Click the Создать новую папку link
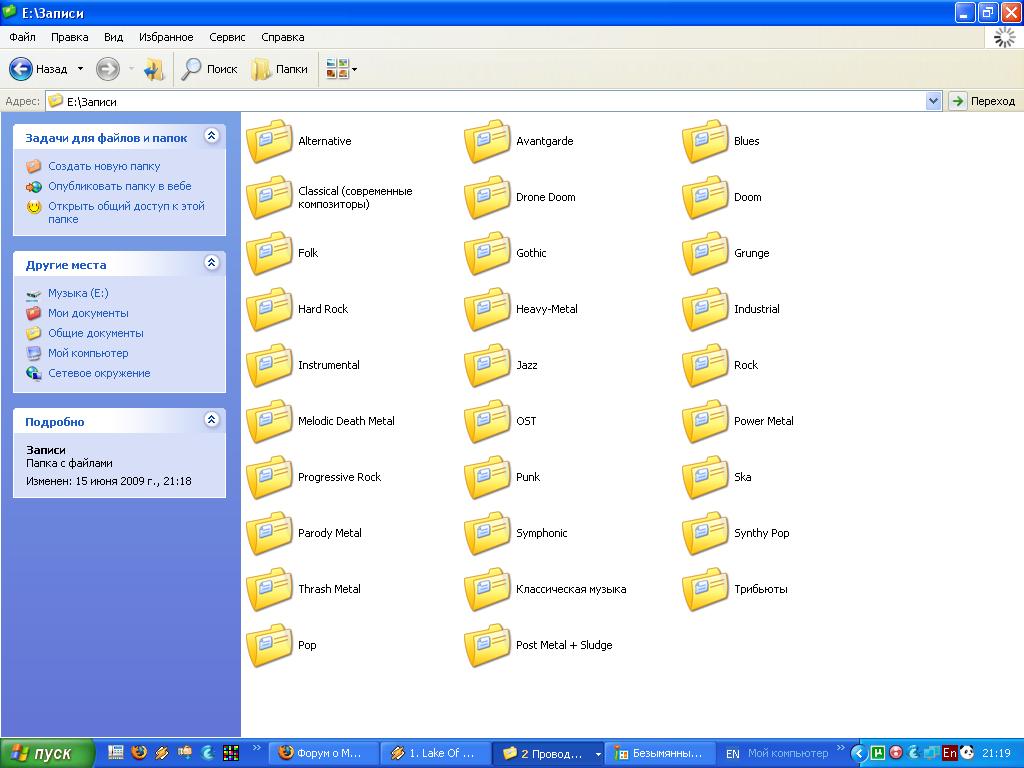The image size is (1024, 768). (x=104, y=166)
